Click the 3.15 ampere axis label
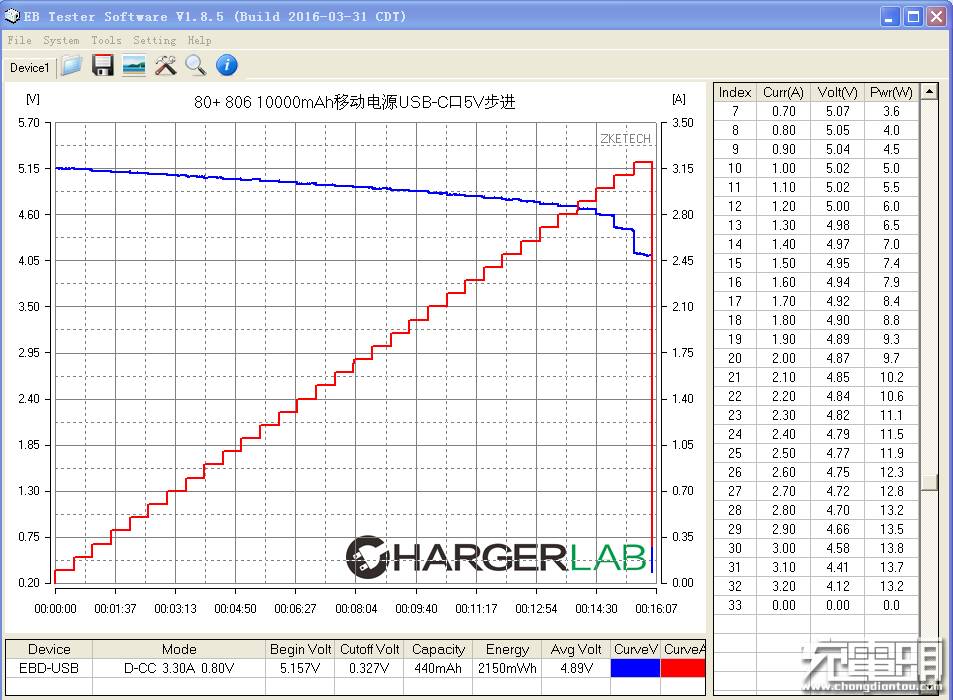Screen dimensions: 953x700 683,168
